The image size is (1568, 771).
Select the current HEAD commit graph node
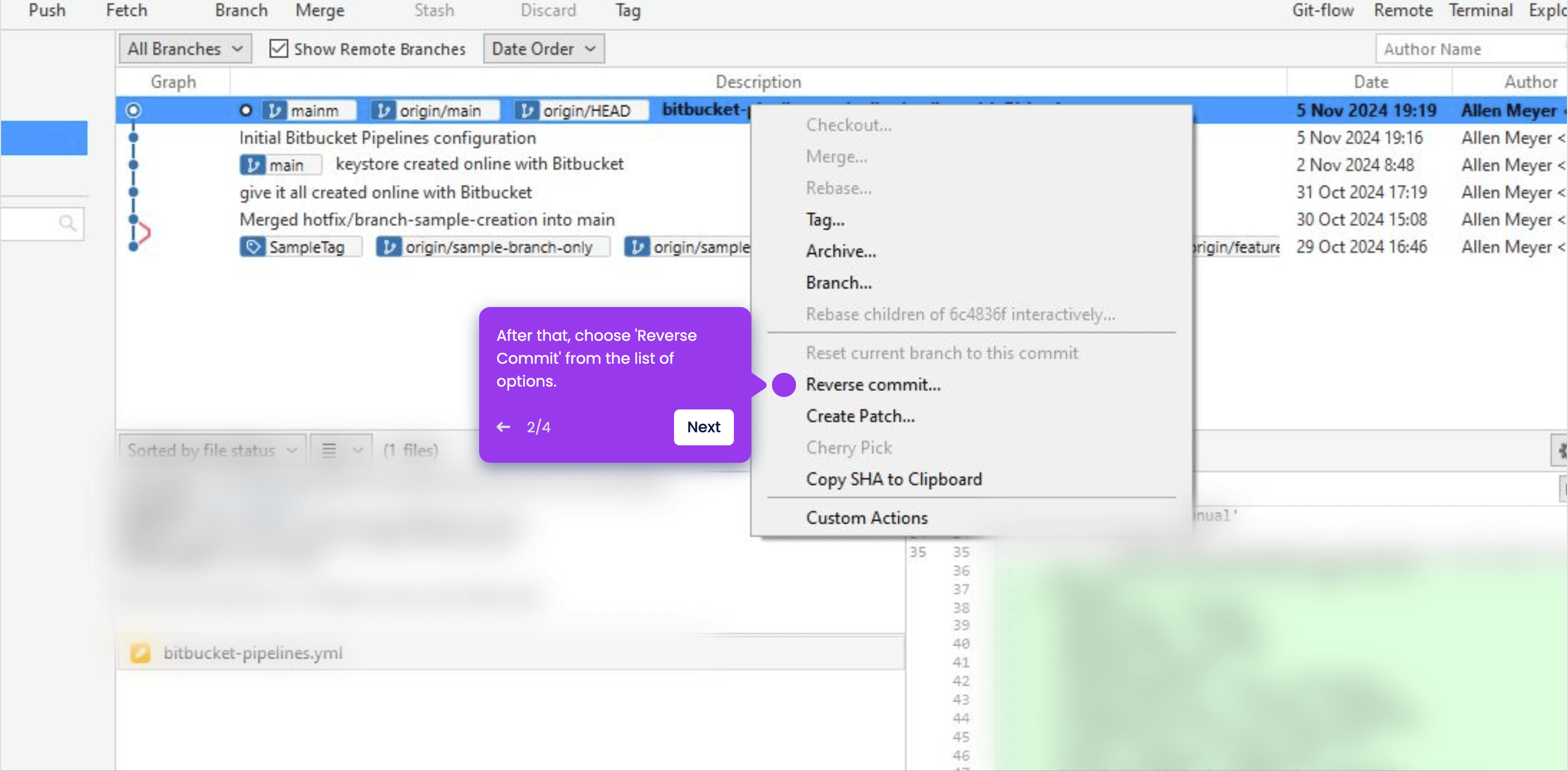click(x=133, y=111)
